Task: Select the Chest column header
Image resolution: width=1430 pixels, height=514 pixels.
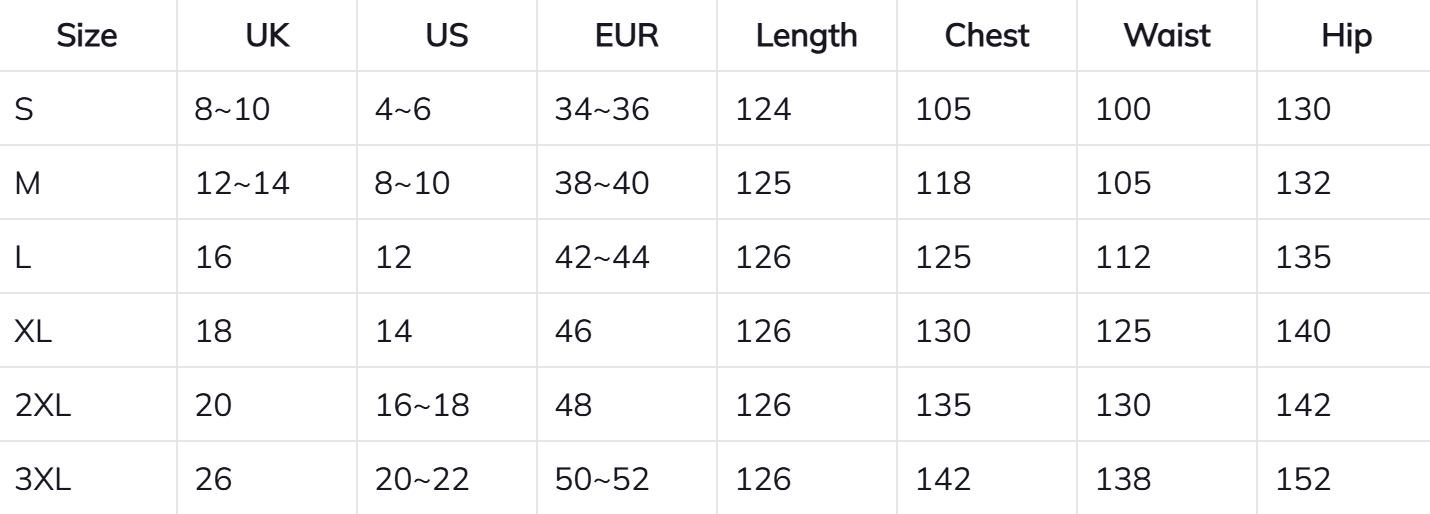Action: pos(988,37)
